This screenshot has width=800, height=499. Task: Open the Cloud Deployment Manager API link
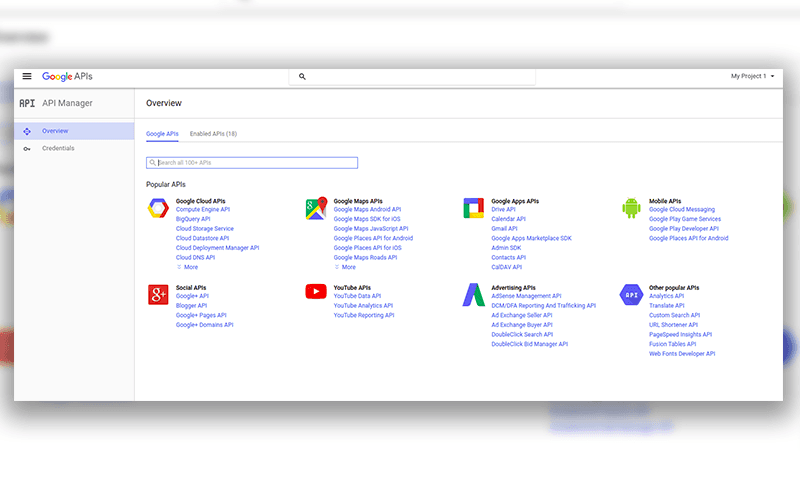[x=217, y=248]
